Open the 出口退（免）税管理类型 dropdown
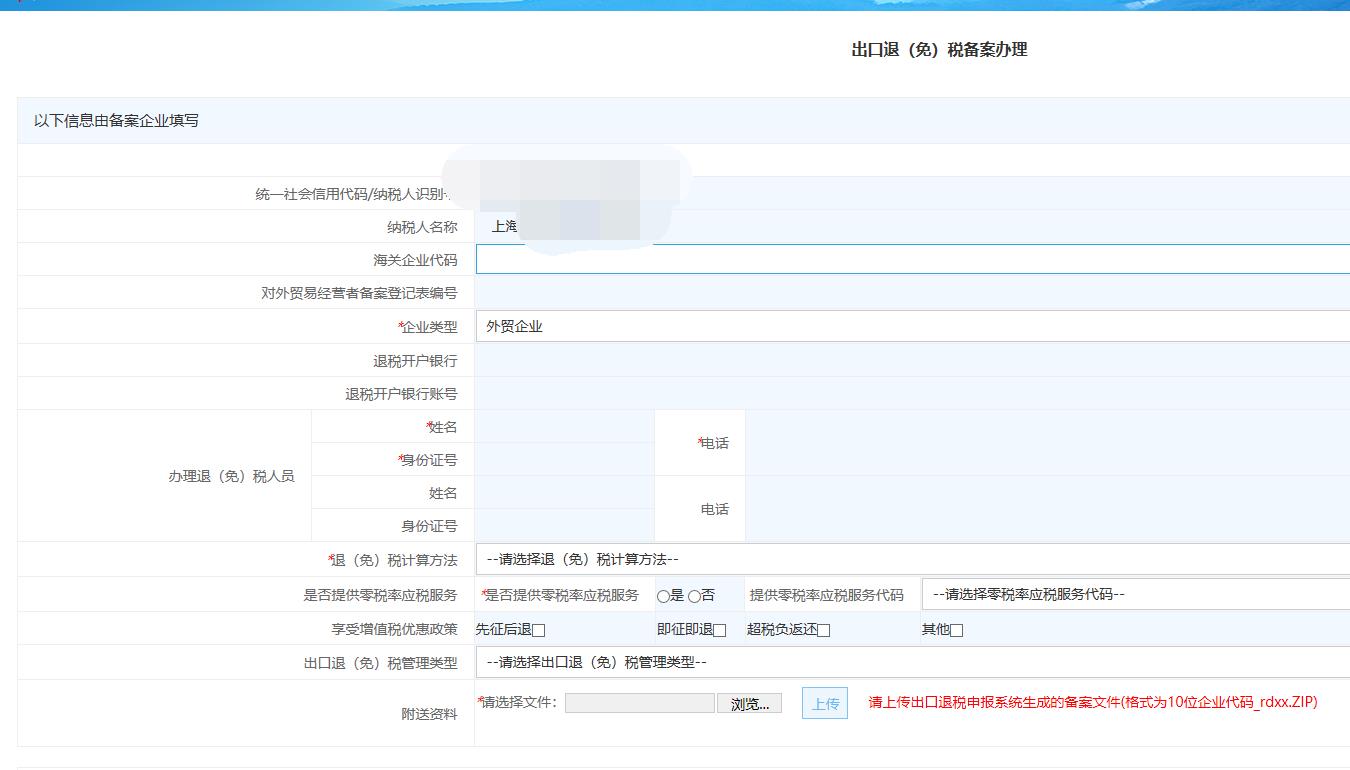This screenshot has width=1350, height=770. (x=913, y=662)
